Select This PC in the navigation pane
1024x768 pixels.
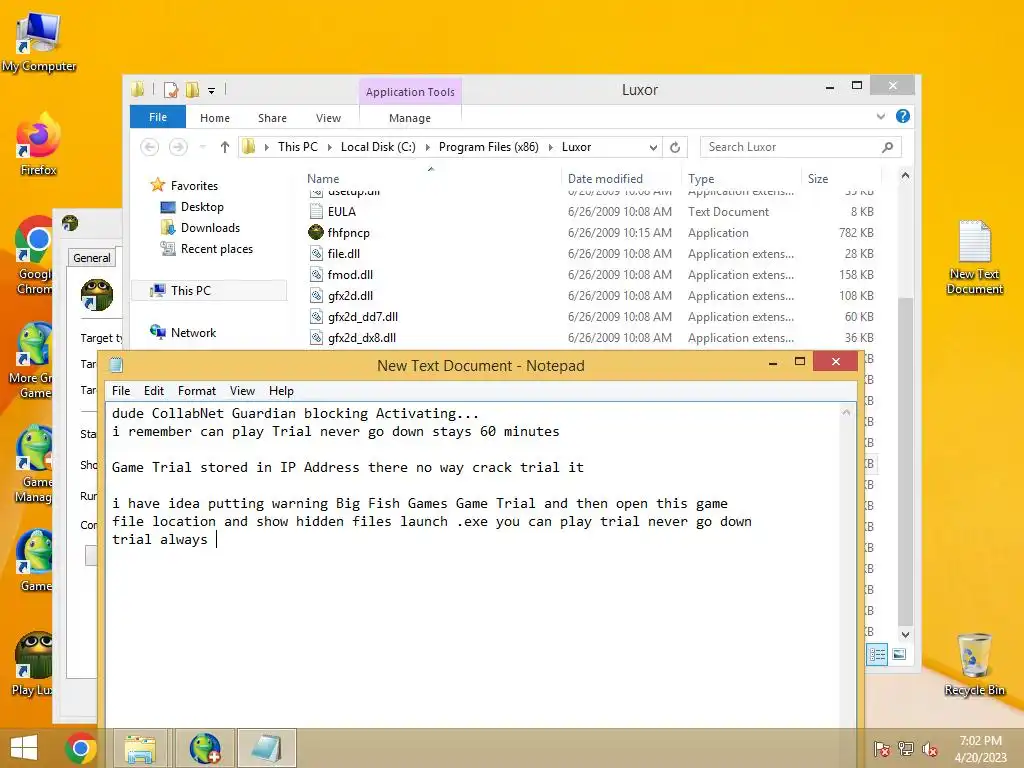pos(209,291)
